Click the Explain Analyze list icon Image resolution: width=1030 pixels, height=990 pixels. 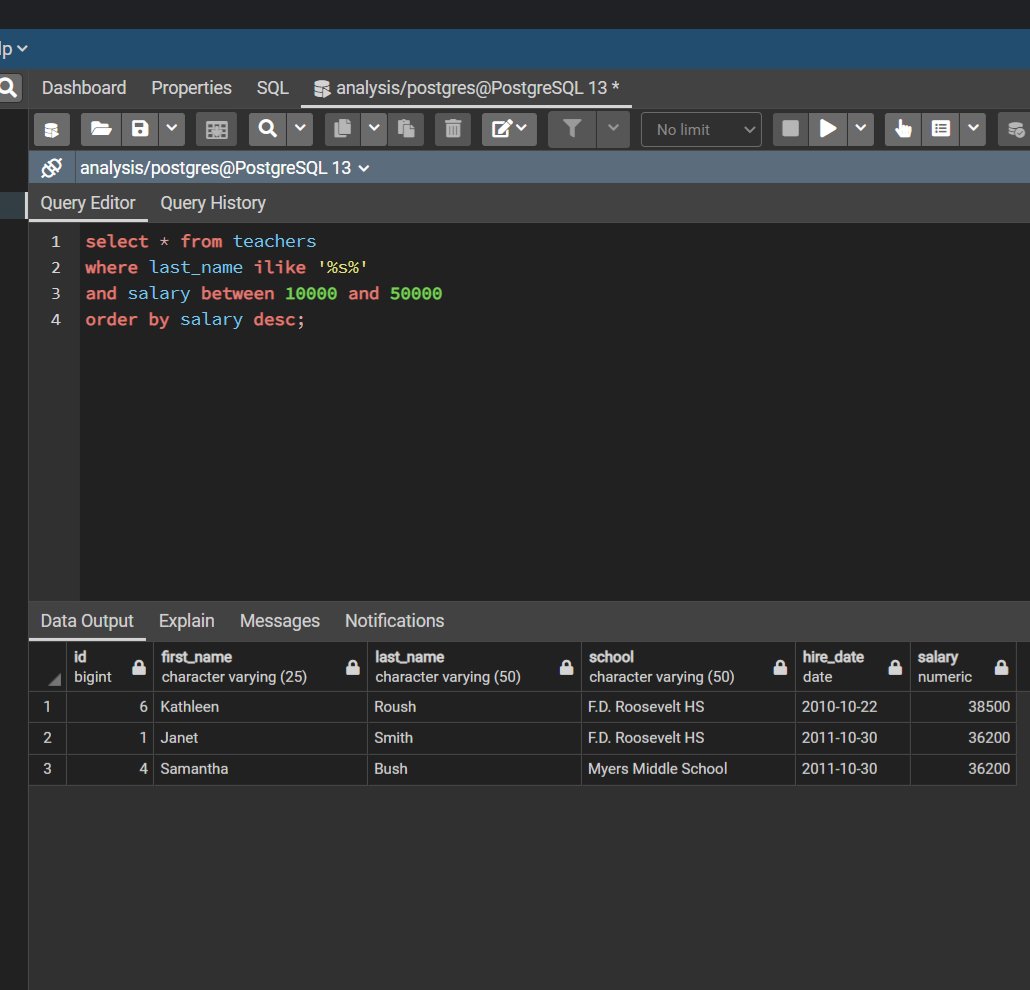point(941,129)
